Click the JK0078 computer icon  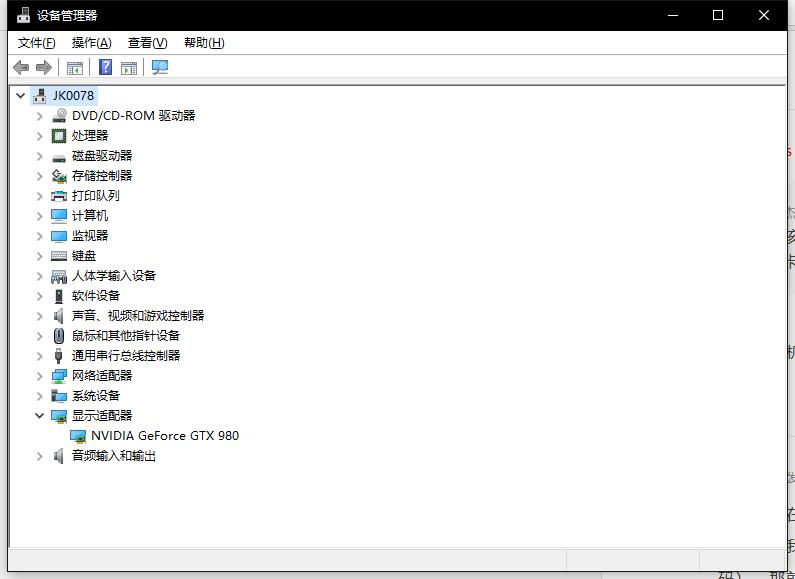coord(40,95)
